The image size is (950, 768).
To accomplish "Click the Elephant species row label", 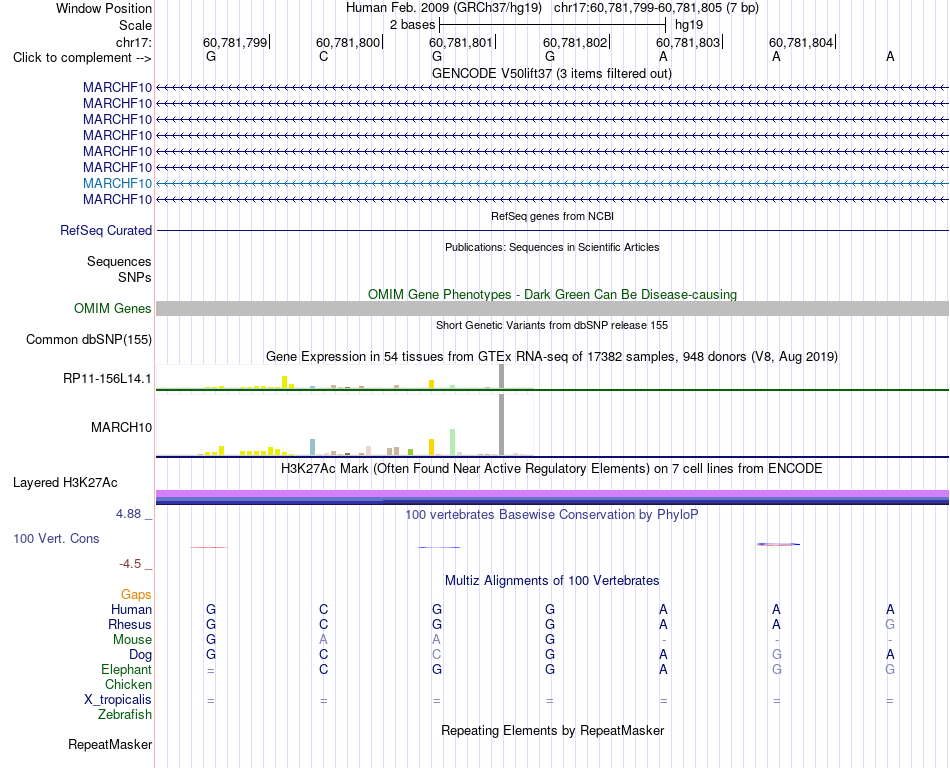I will (127, 669).
